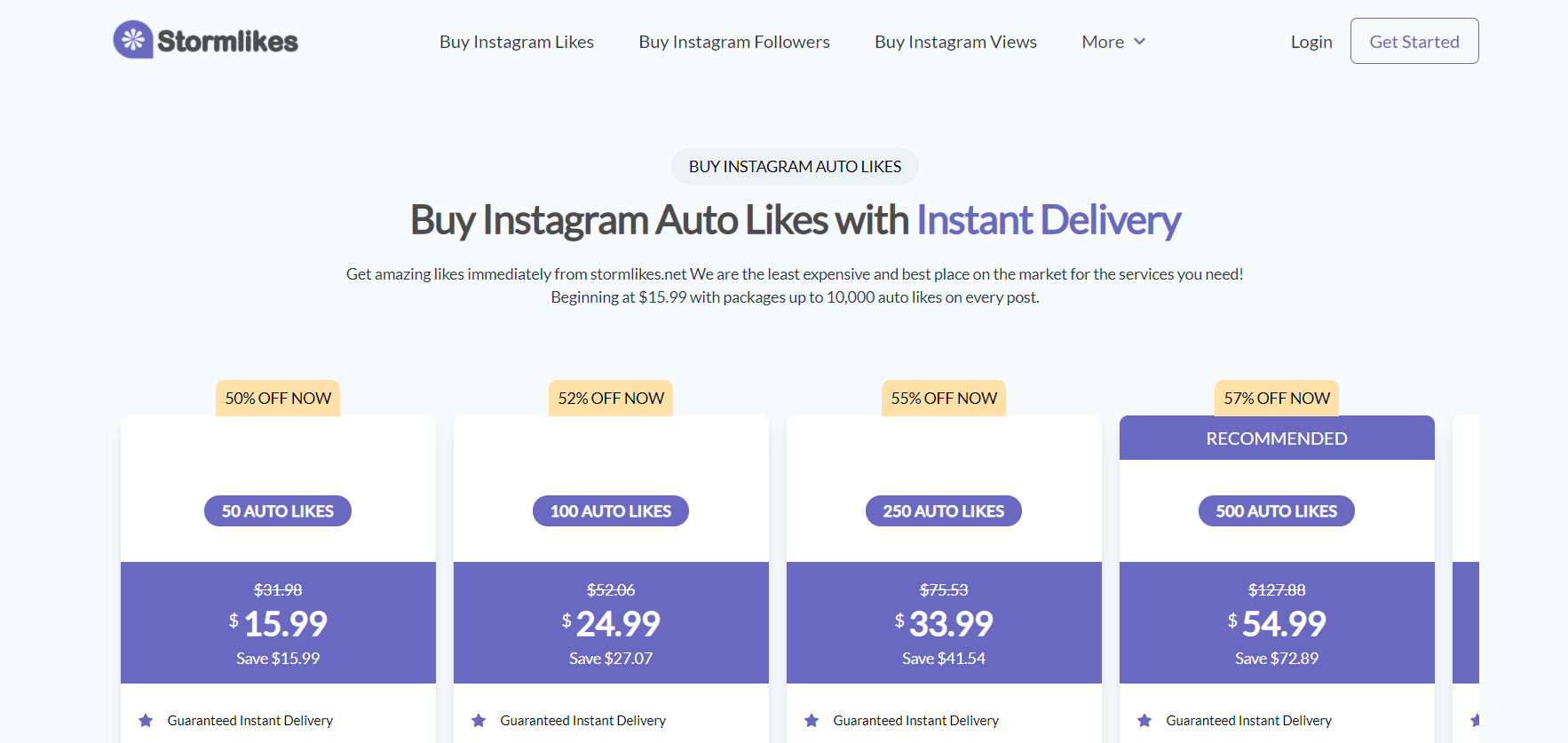This screenshot has height=743, width=1568.
Task: Select the 500 AUTO LIKES pill badge
Action: (x=1277, y=510)
